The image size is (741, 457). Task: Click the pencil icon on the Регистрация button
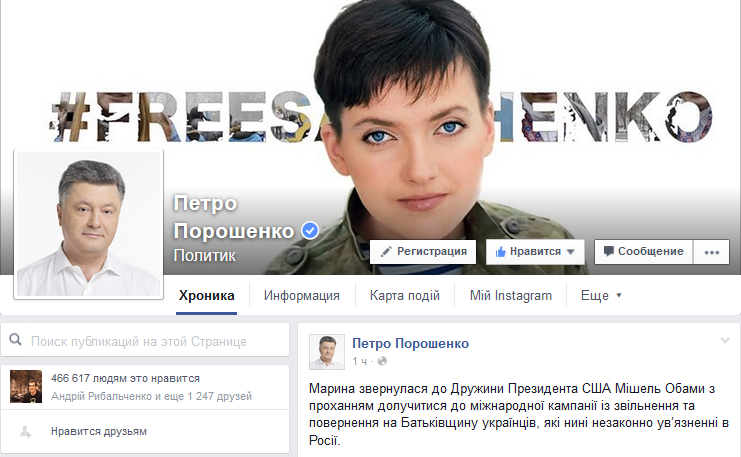click(x=386, y=251)
